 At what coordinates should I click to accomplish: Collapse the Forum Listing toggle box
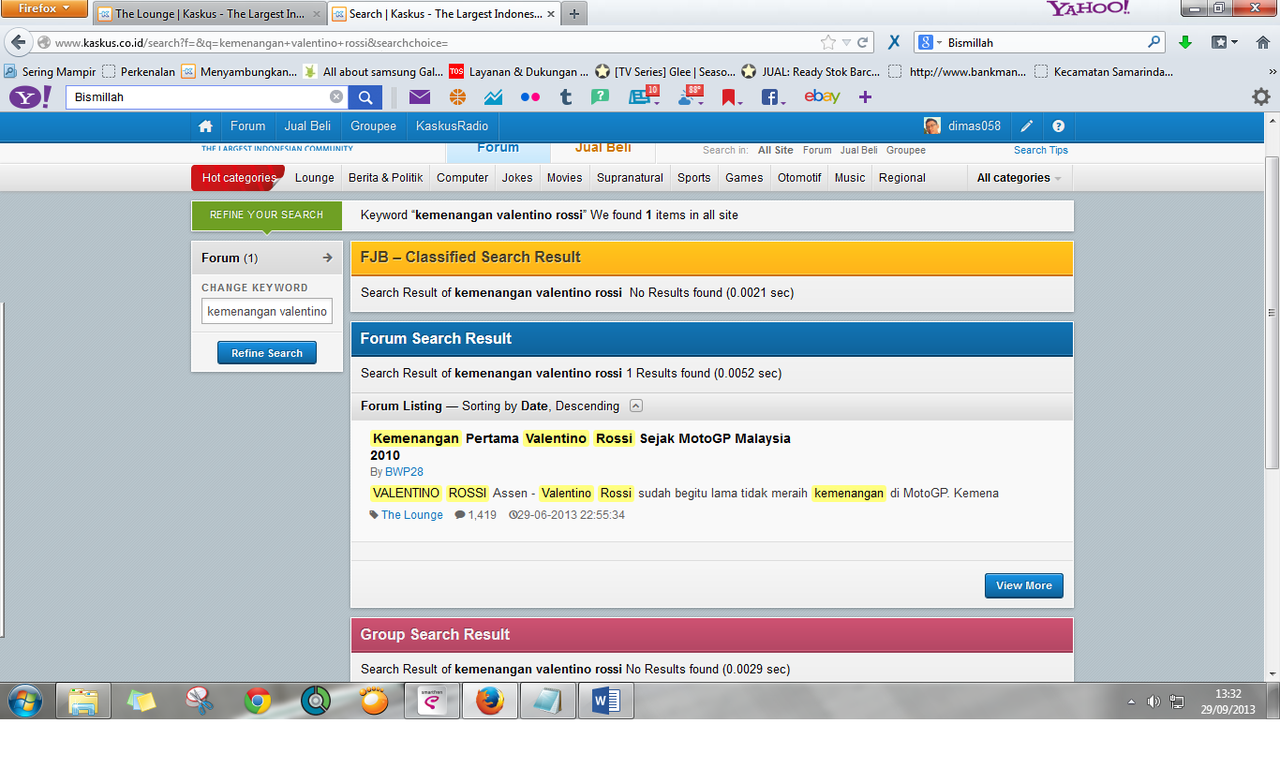(x=636, y=406)
